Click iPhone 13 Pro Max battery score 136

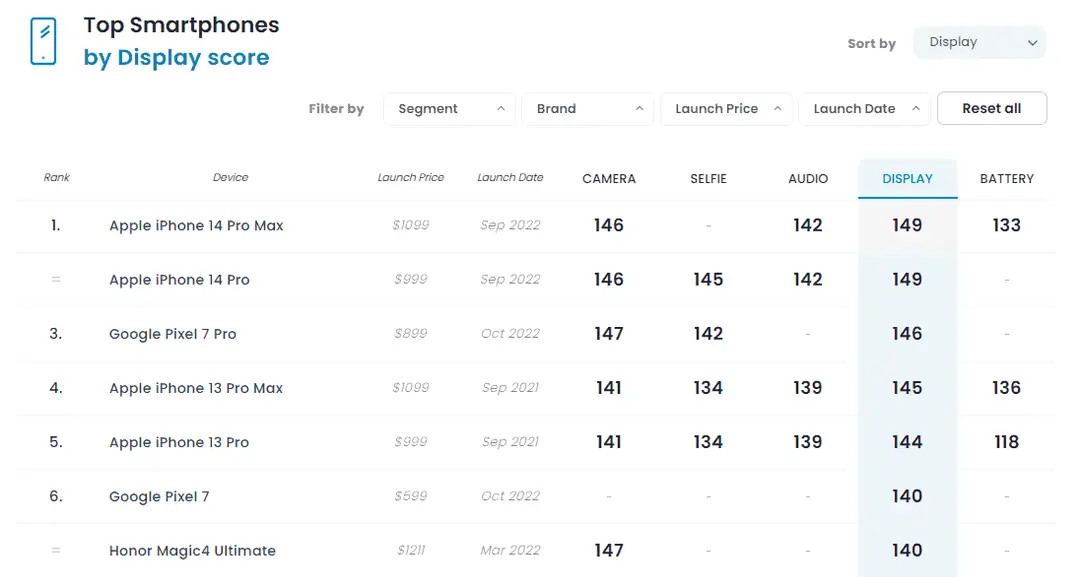point(1006,388)
